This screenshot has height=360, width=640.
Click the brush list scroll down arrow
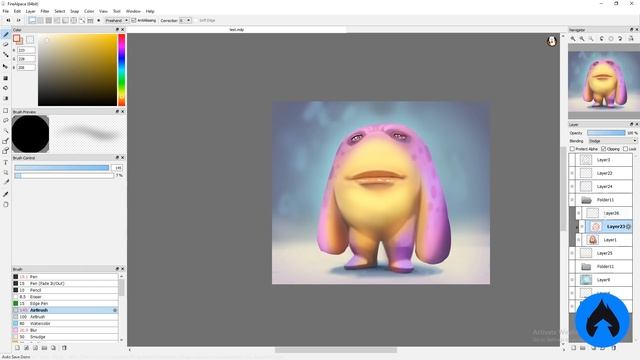(x=121, y=340)
